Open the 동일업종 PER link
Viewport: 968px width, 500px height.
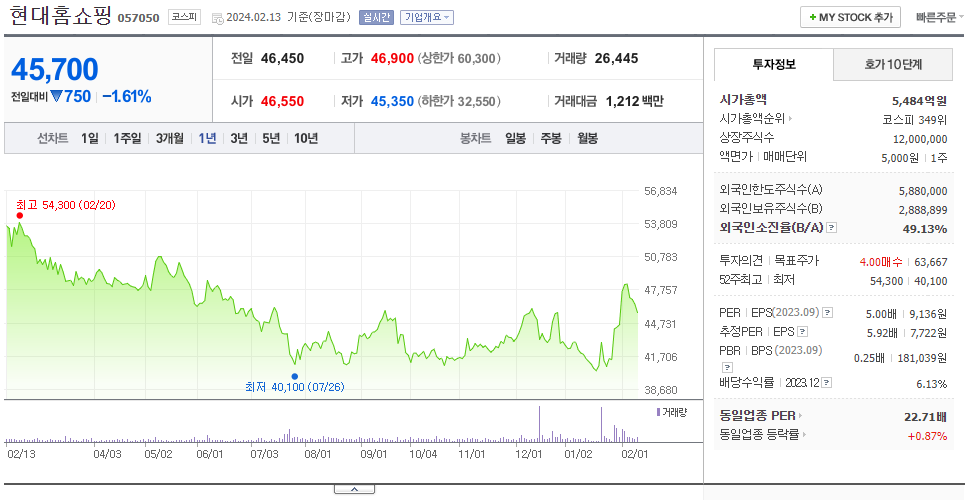[761, 415]
